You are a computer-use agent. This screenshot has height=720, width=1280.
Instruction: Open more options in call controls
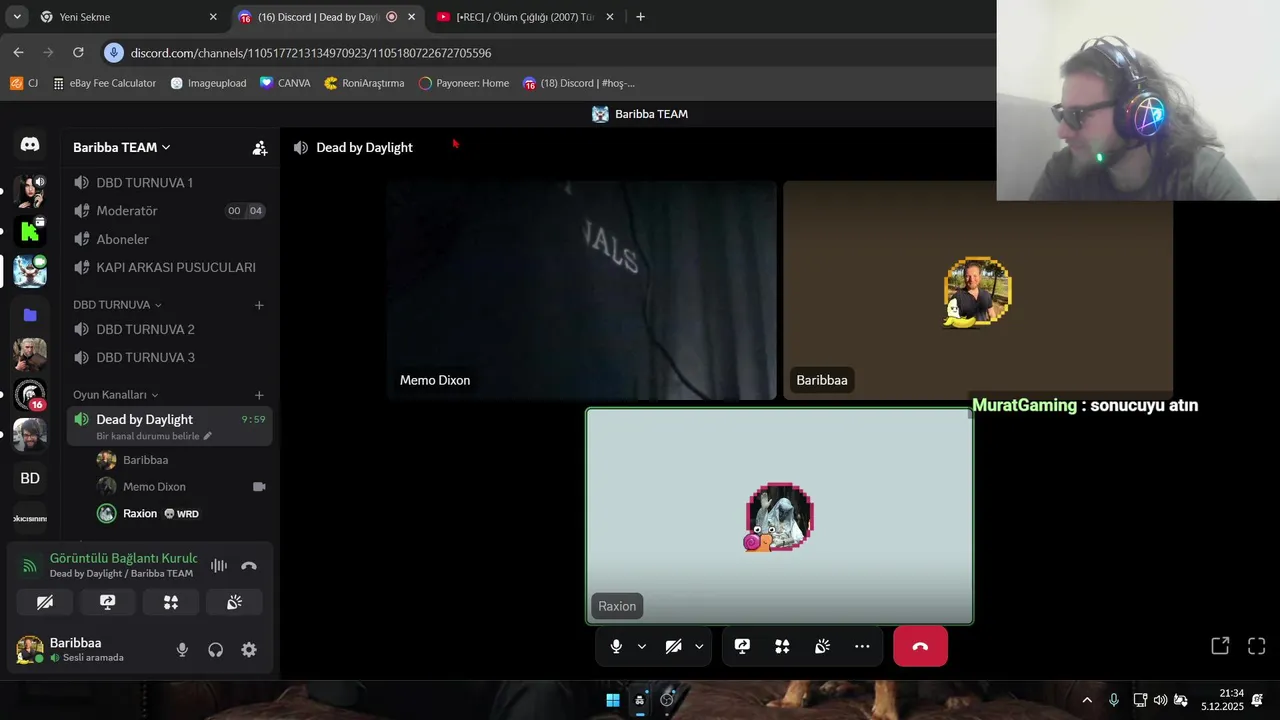pos(862,646)
